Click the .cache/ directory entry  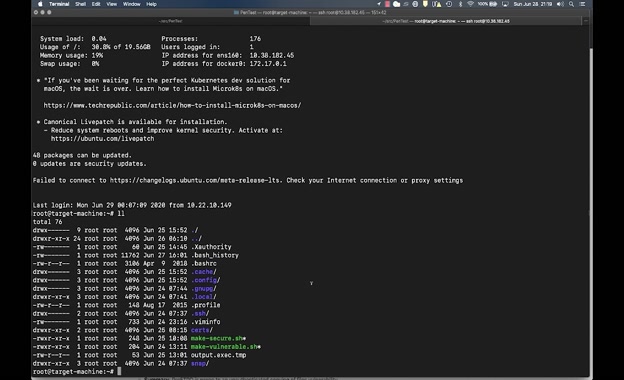tap(203, 272)
